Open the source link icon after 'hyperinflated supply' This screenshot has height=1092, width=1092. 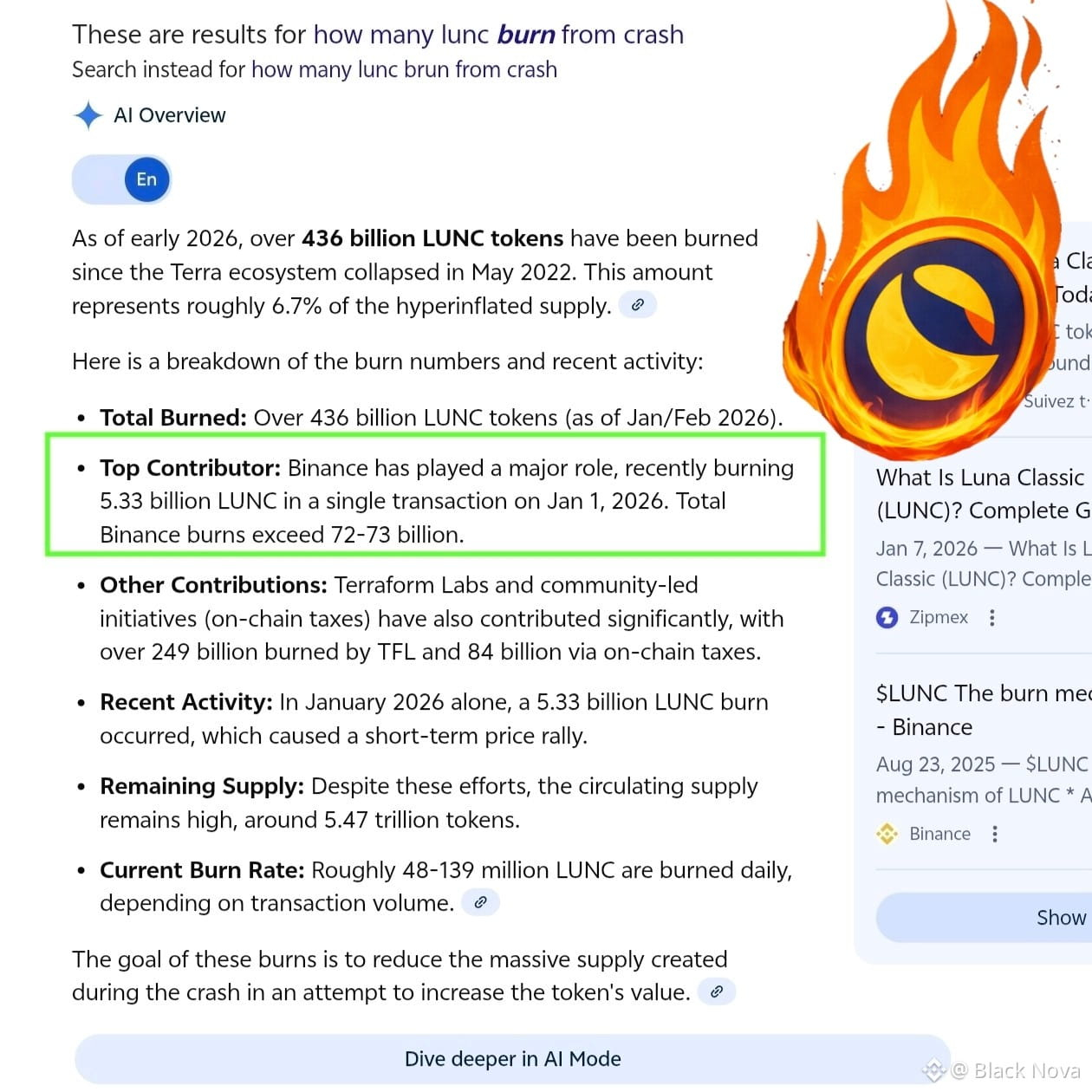click(638, 305)
